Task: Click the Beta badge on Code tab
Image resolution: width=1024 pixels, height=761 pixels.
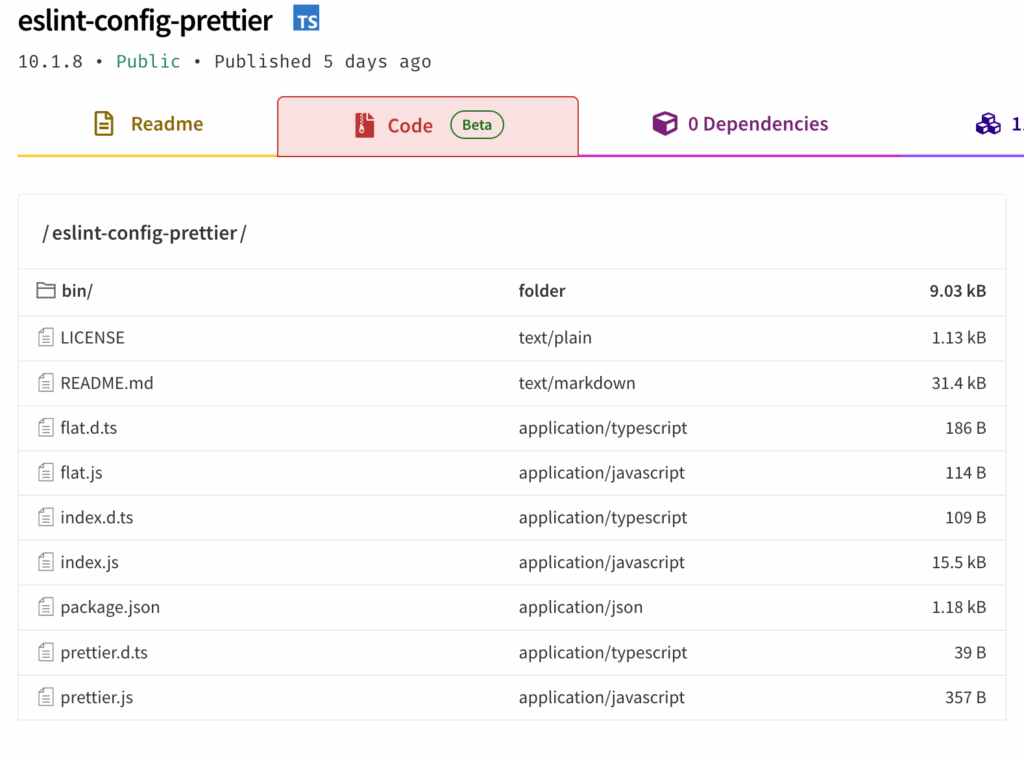Action: (477, 126)
